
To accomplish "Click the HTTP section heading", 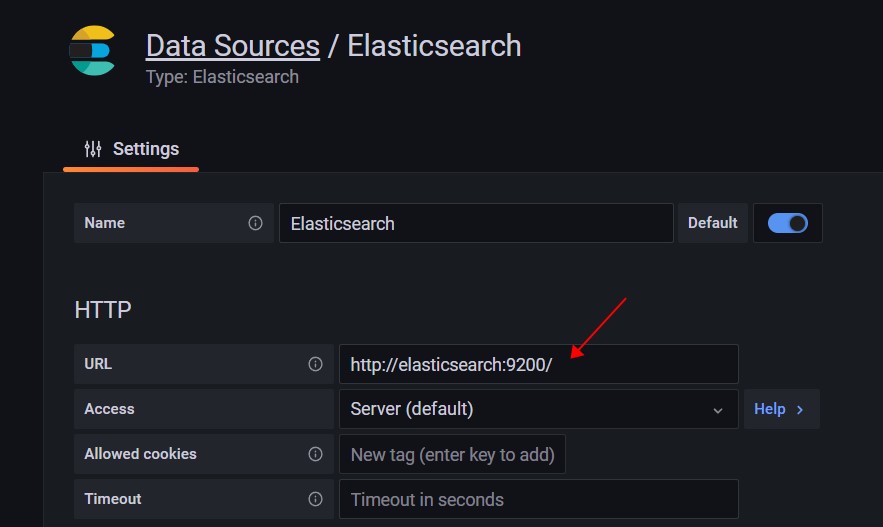I will click(x=103, y=310).
